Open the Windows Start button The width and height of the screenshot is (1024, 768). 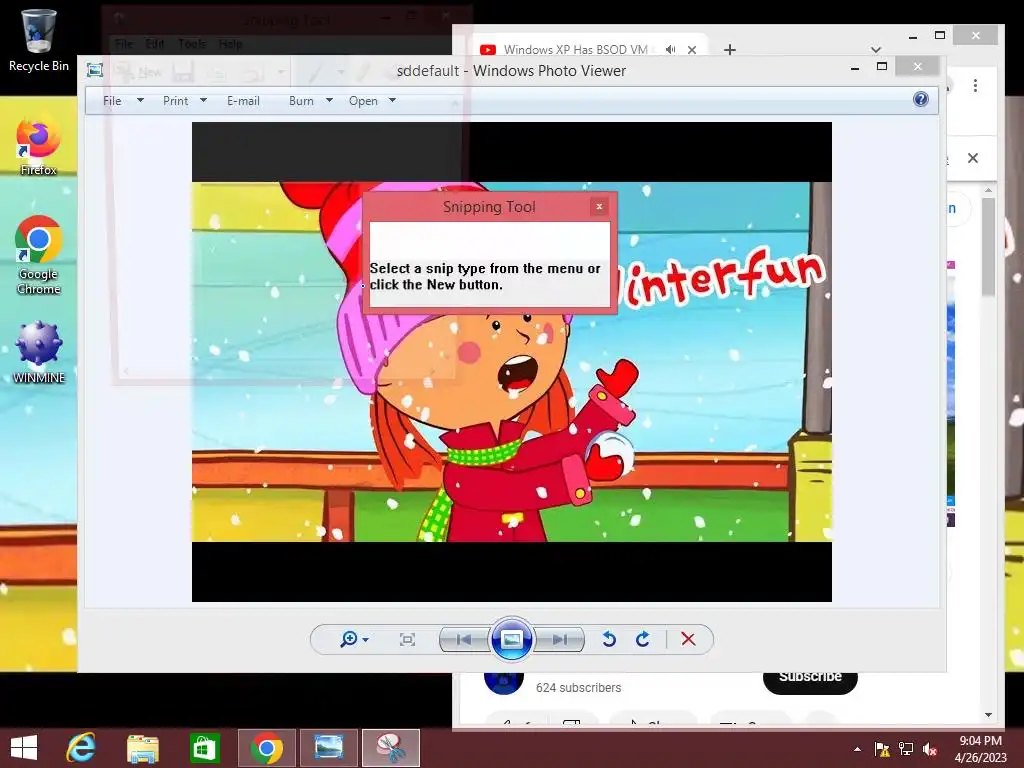(x=24, y=748)
